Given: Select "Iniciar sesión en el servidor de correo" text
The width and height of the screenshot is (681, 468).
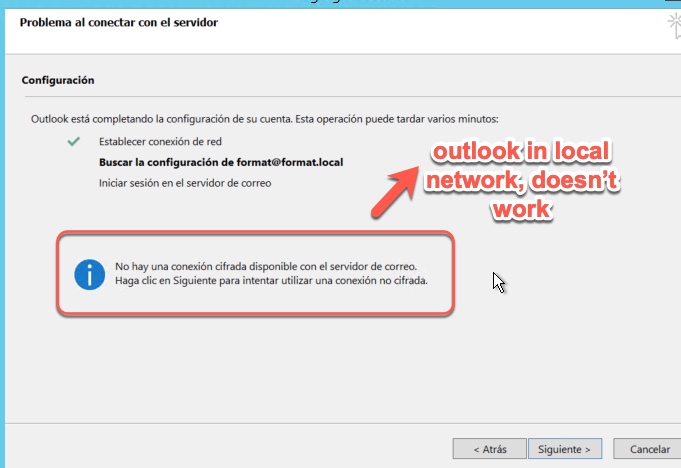Looking at the screenshot, I should click(x=185, y=183).
